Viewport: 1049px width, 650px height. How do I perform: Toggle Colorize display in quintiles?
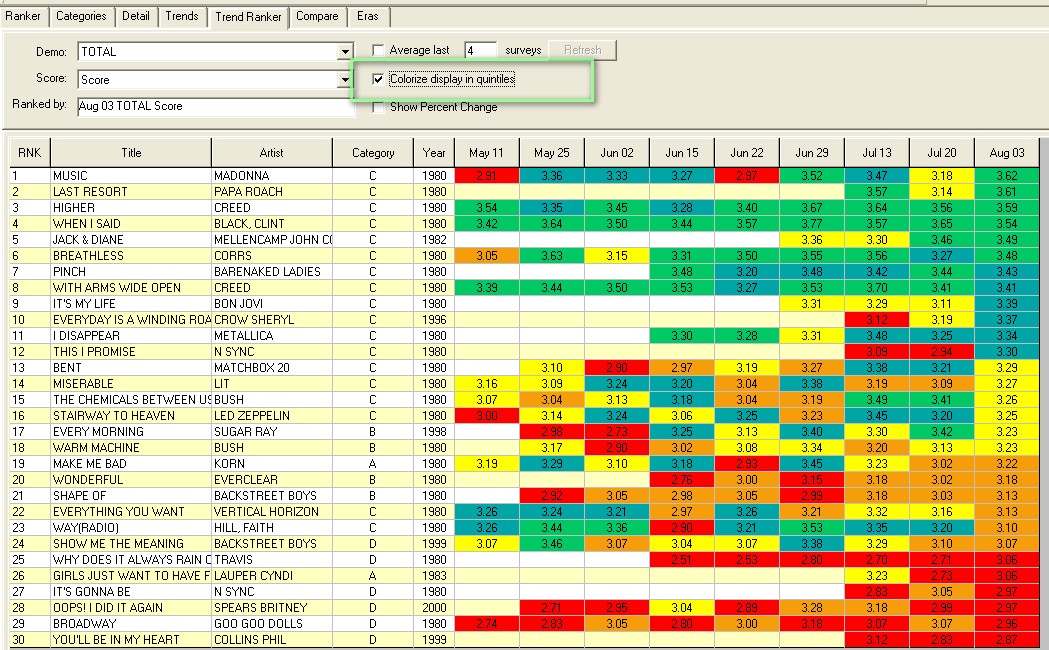(378, 79)
